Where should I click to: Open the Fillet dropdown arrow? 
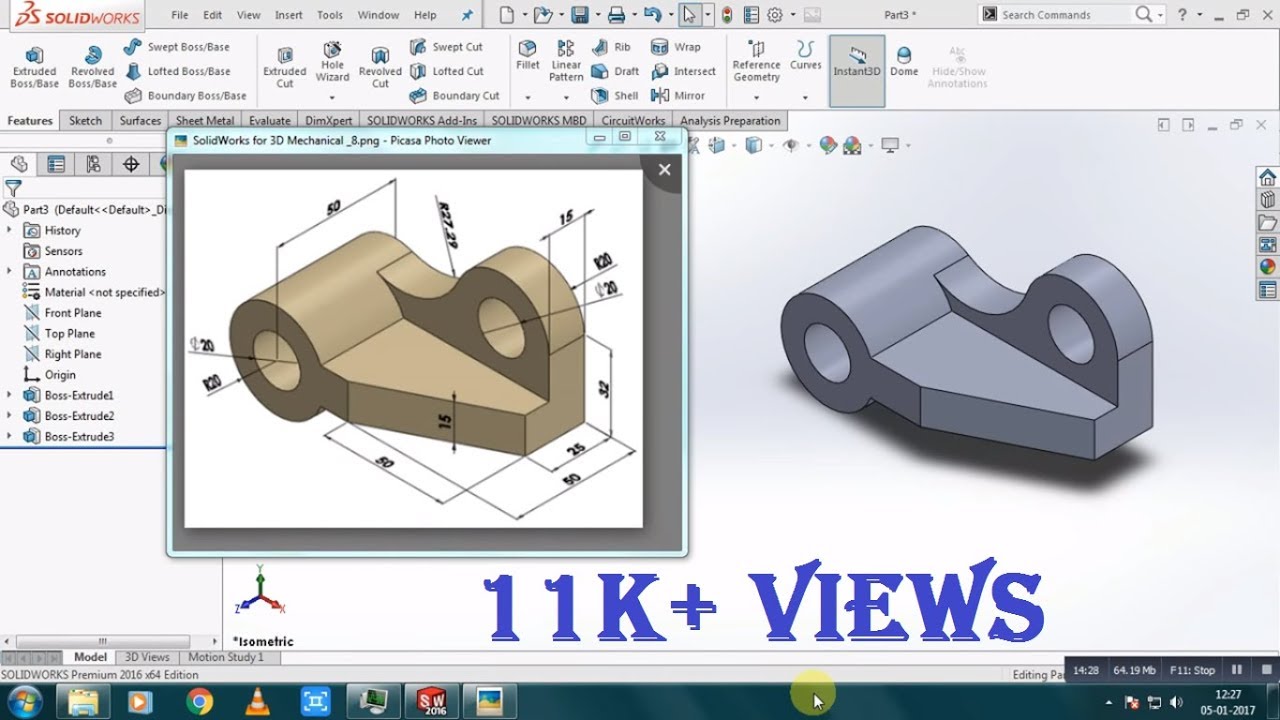click(527, 97)
